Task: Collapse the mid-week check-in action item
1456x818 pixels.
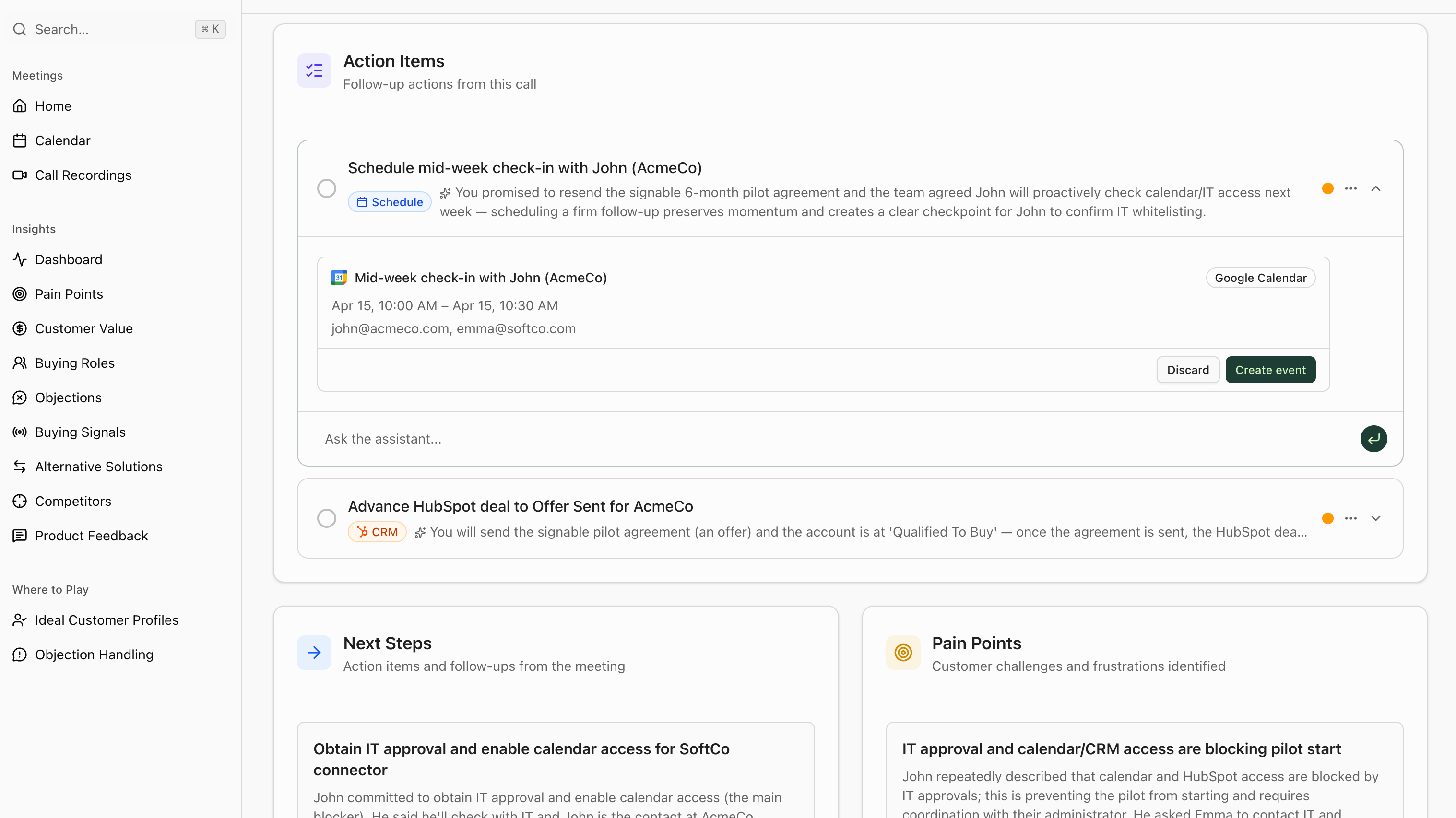Action: 1375,189
